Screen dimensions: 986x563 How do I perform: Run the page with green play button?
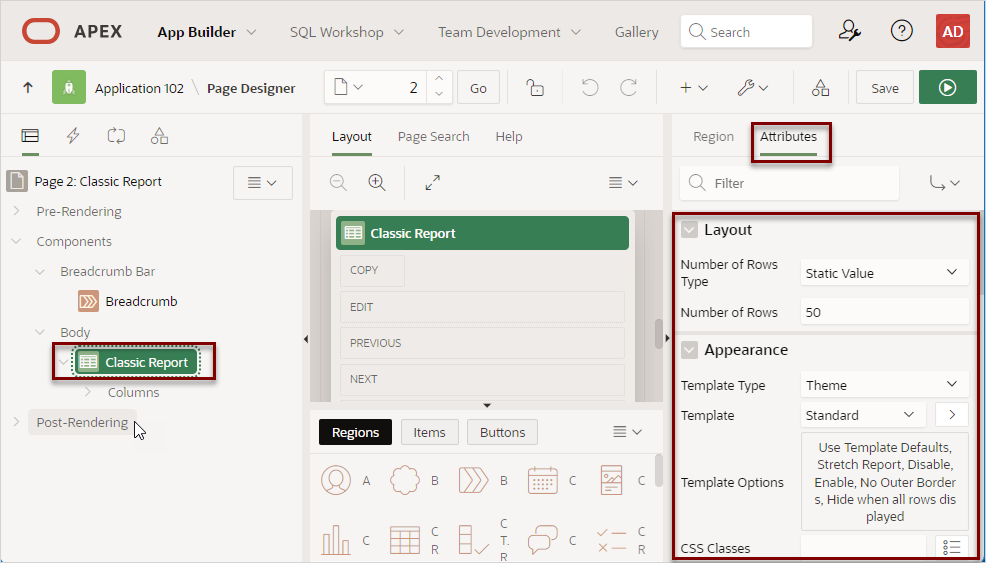coord(948,87)
